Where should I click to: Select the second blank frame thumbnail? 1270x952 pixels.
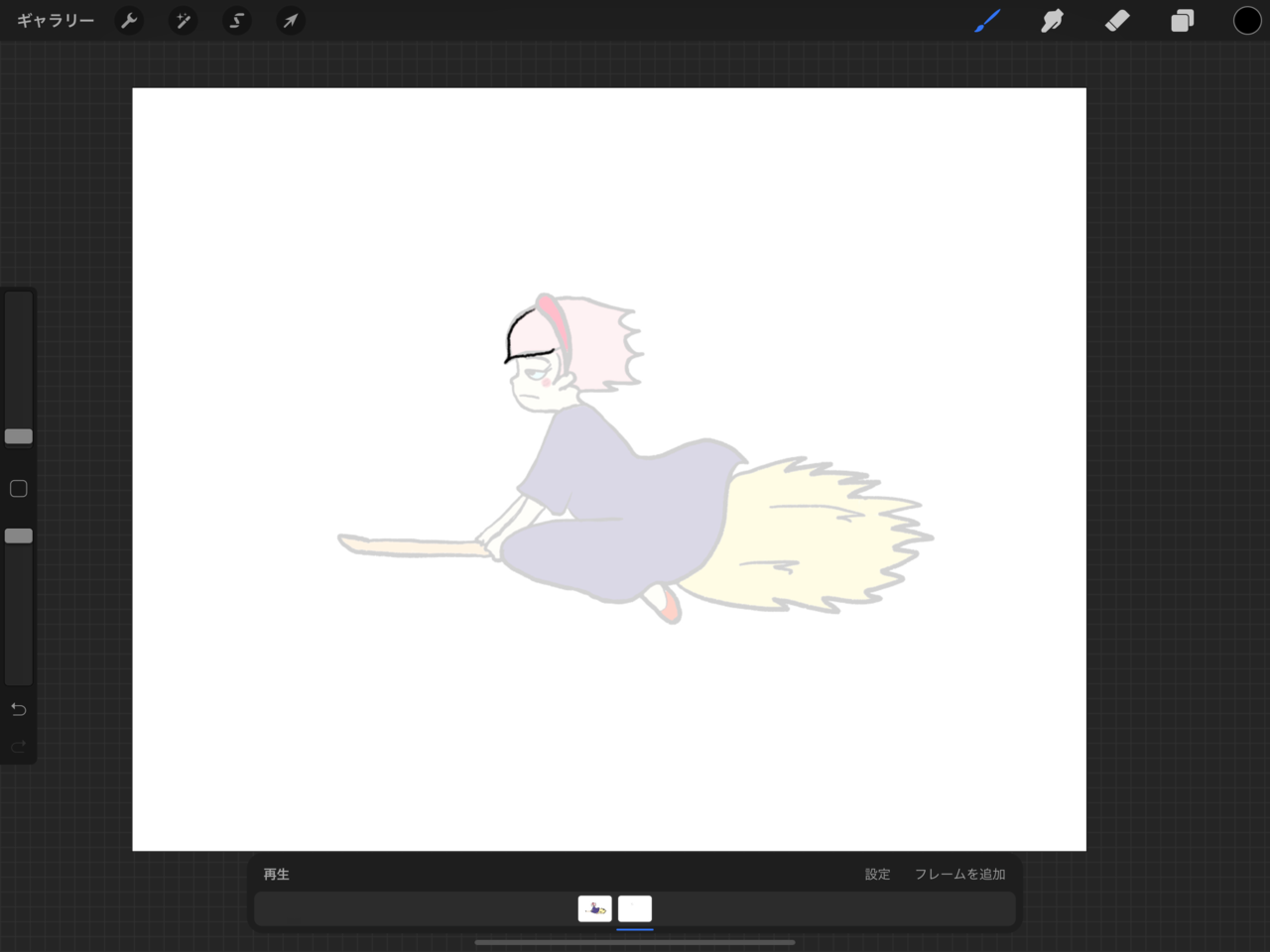pos(635,908)
